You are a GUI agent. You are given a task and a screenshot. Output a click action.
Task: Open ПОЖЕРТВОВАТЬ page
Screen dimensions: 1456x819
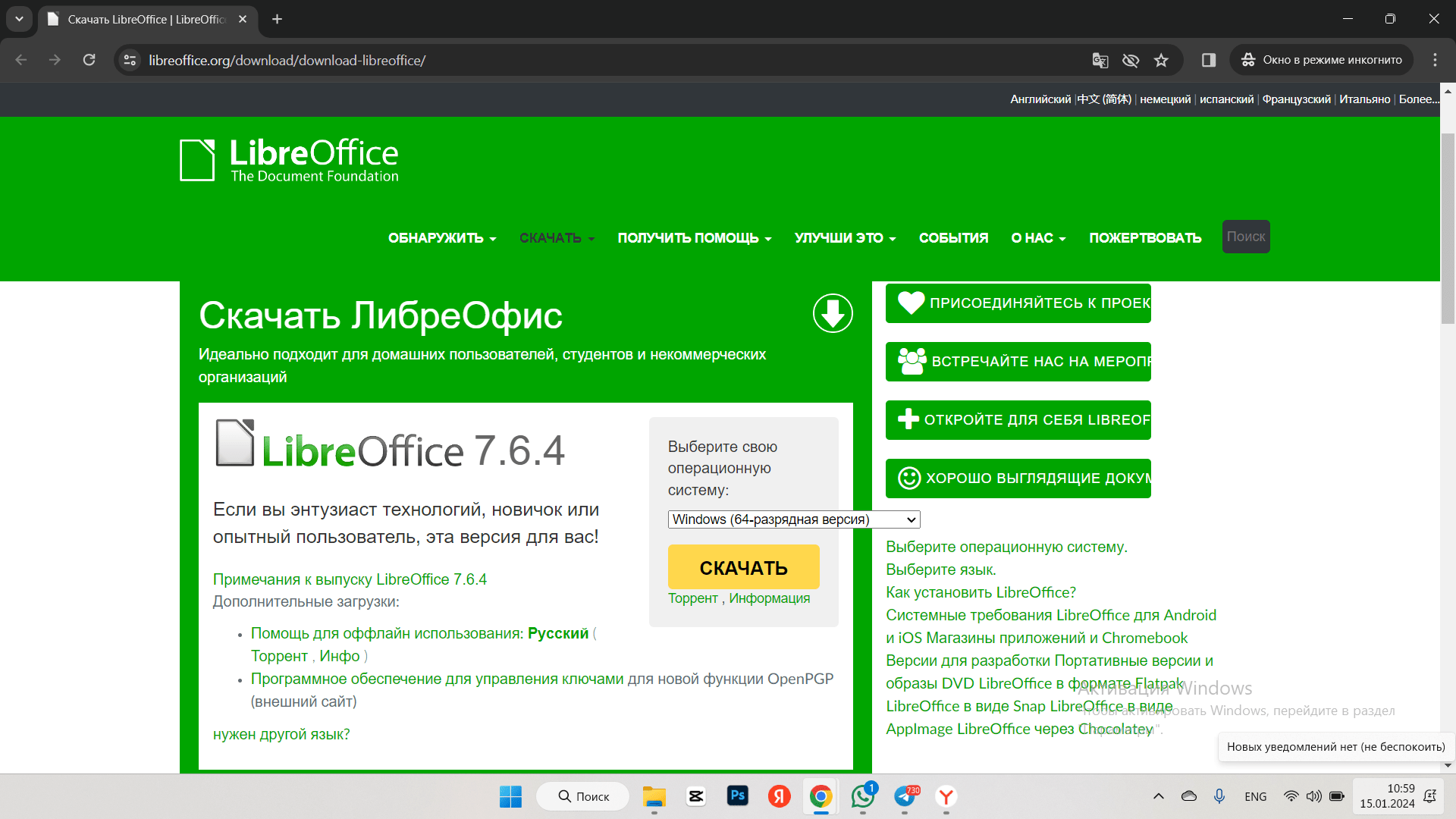click(x=1145, y=238)
